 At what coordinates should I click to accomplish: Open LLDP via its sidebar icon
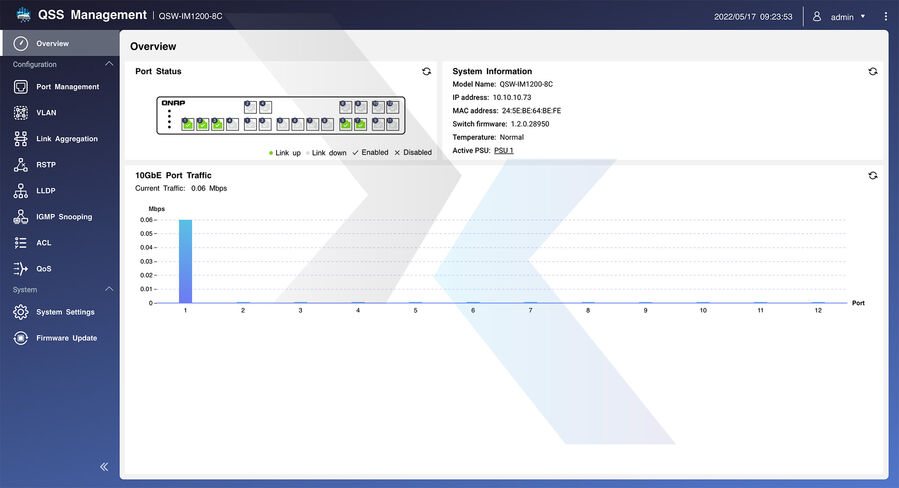(x=20, y=191)
